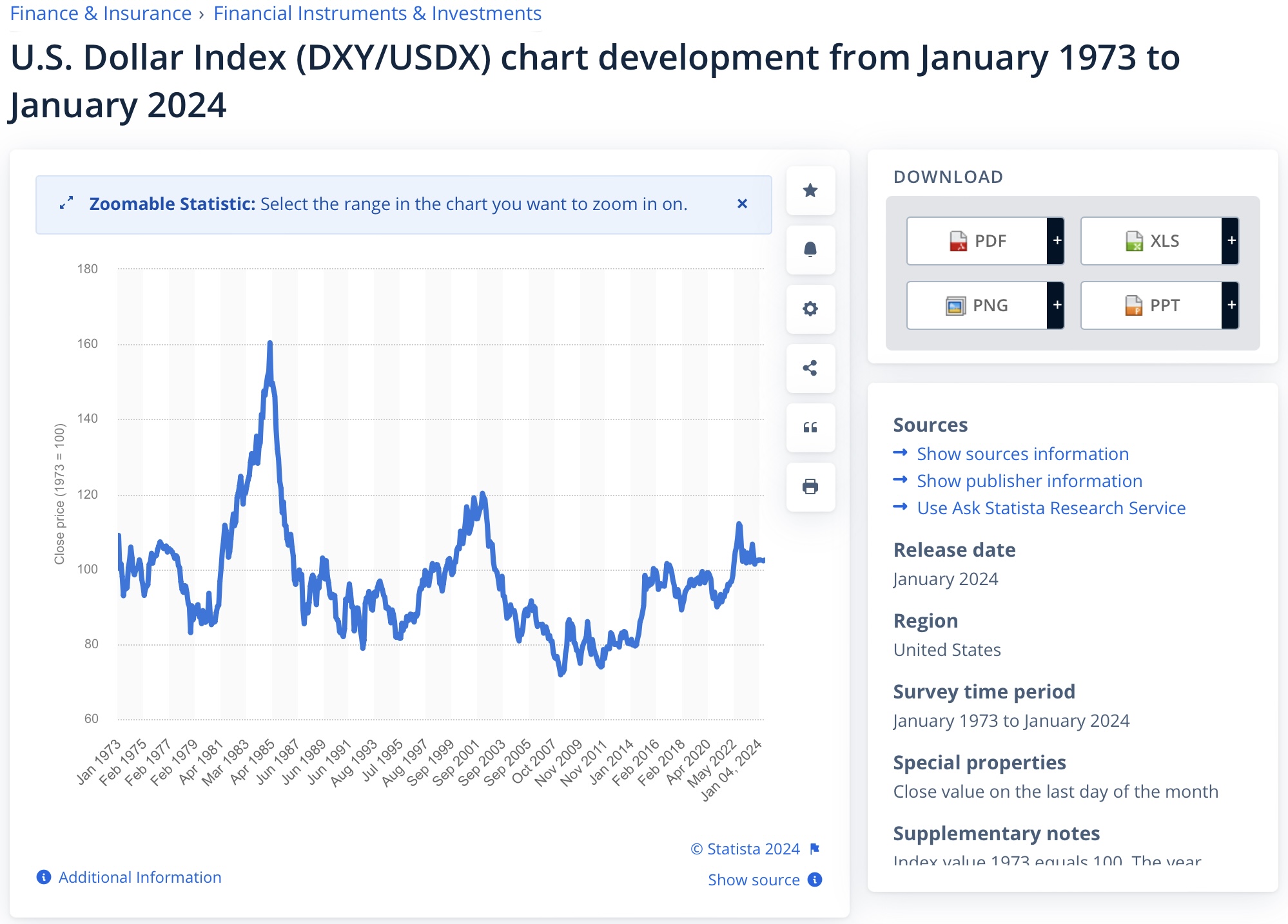Close the Zoomable Statistic banner

click(x=742, y=204)
